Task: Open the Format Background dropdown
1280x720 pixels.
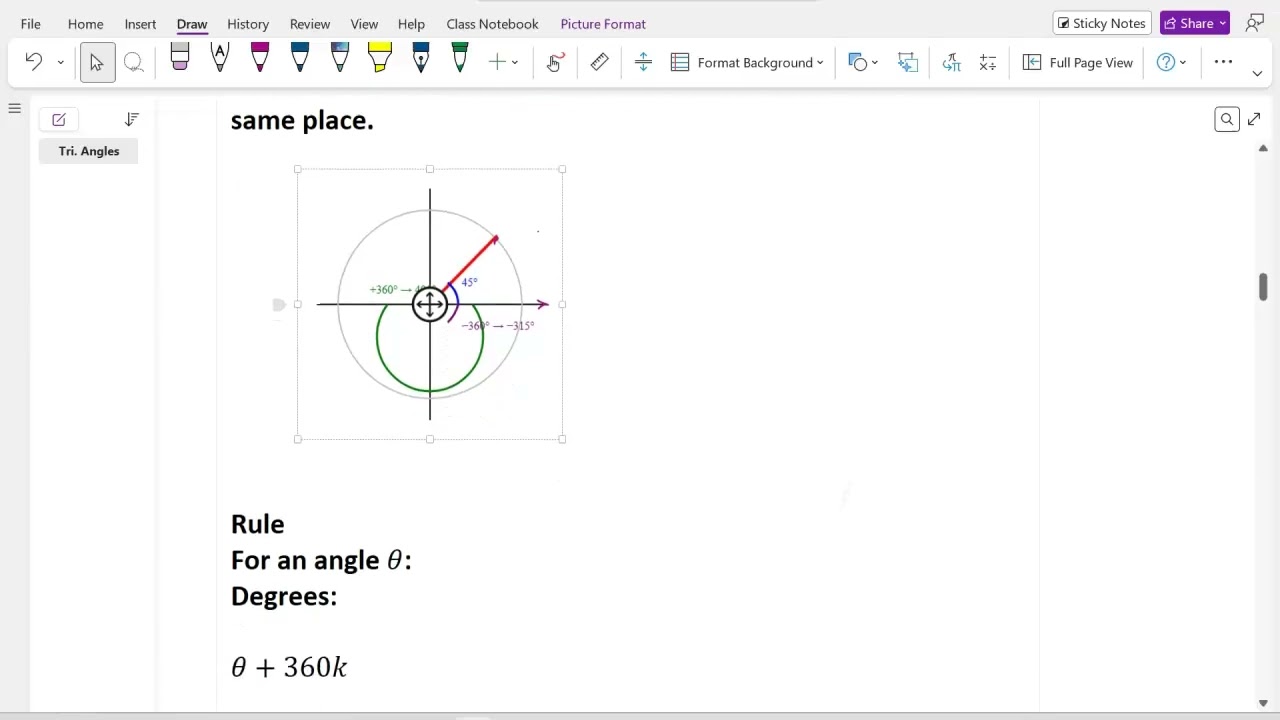Action: pos(748,62)
